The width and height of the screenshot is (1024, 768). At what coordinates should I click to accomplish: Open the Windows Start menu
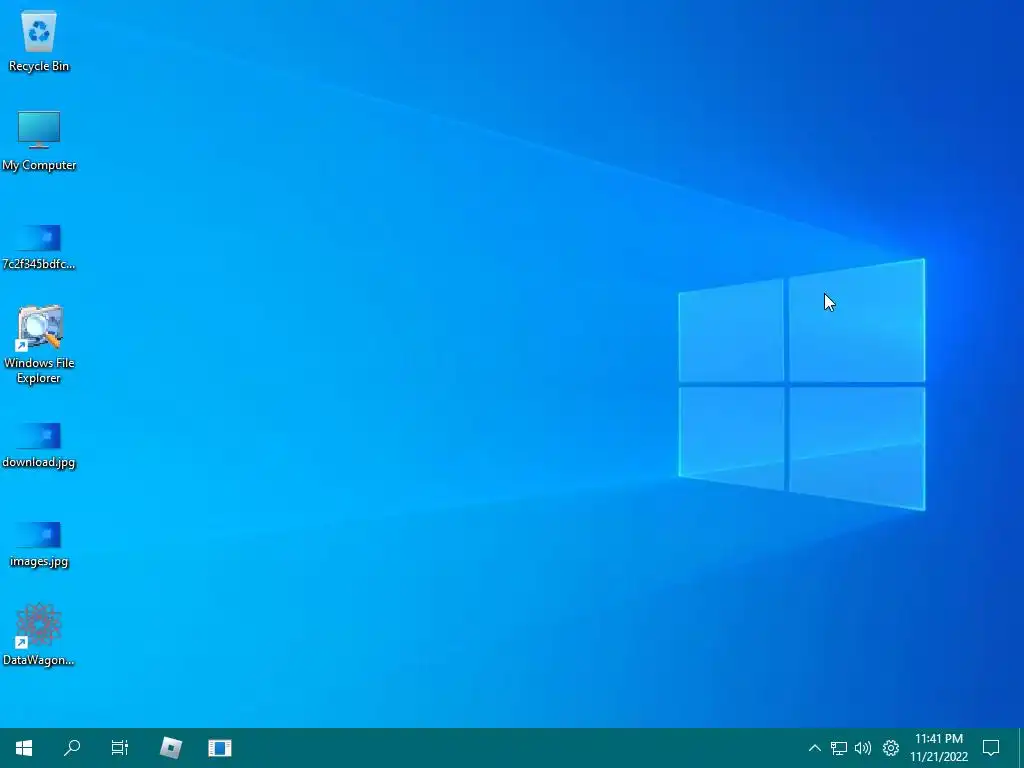click(x=24, y=748)
